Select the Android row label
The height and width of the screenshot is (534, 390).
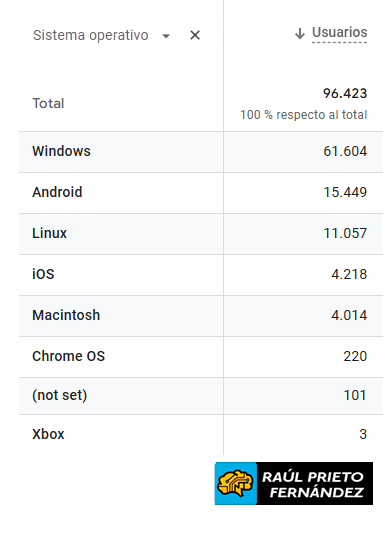[57, 192]
